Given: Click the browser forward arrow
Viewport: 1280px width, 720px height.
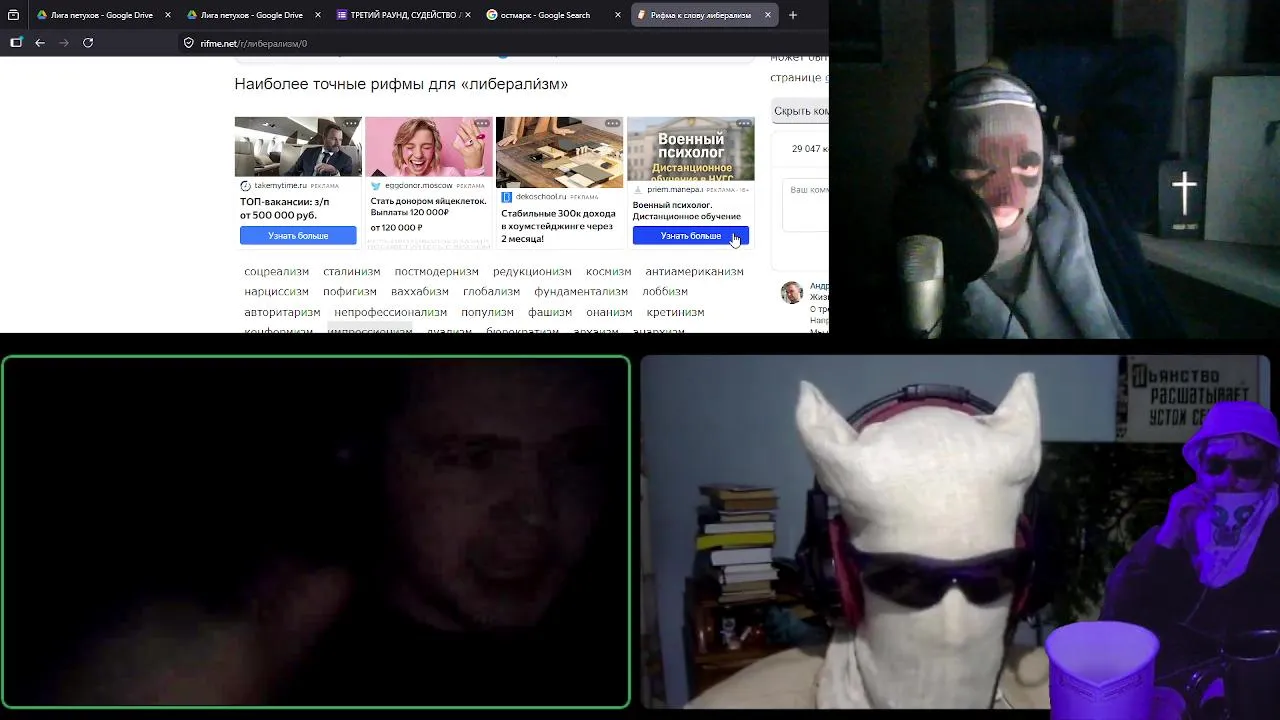Looking at the screenshot, I should coord(64,43).
